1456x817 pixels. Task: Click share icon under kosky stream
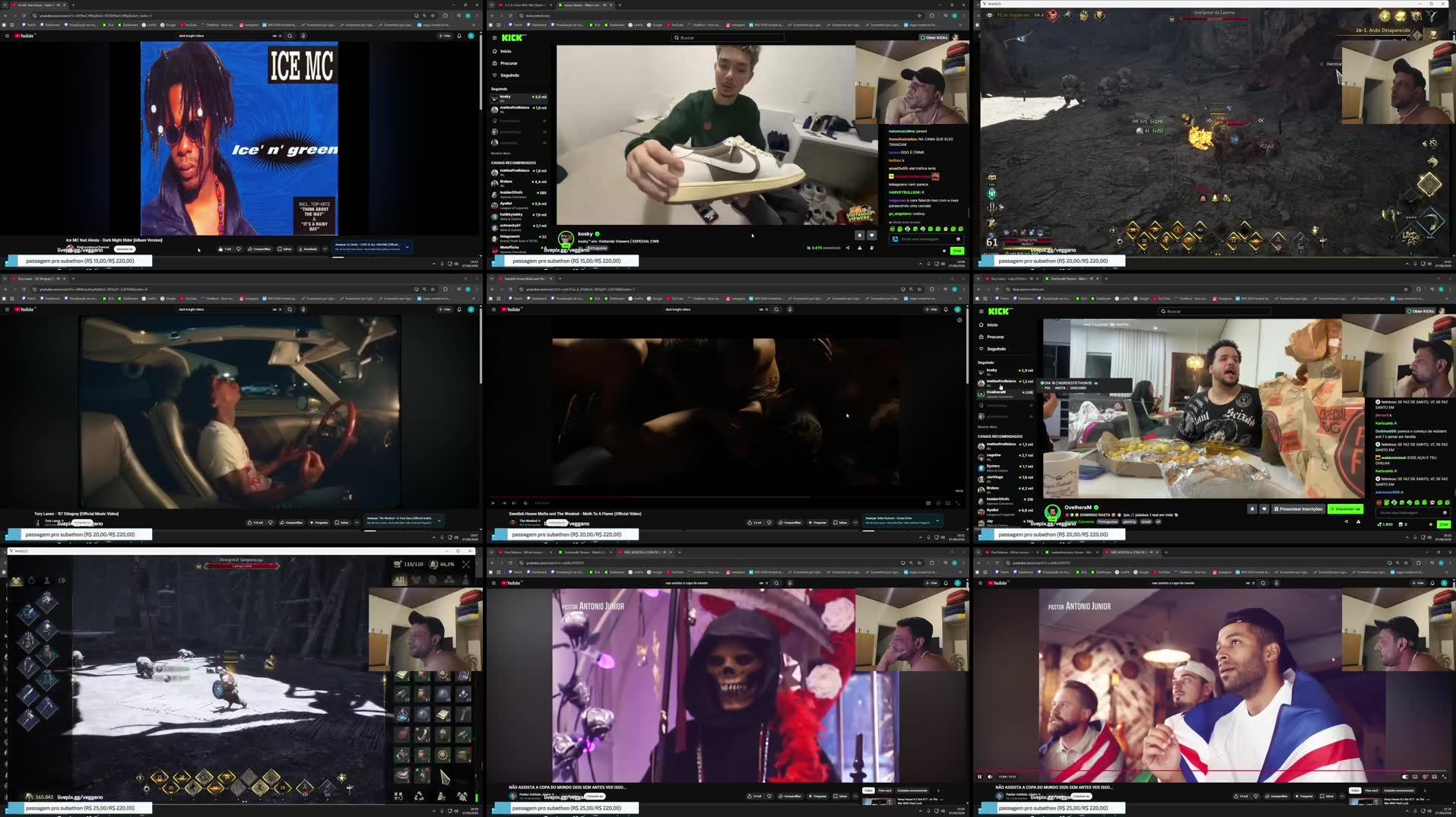[x=848, y=248]
